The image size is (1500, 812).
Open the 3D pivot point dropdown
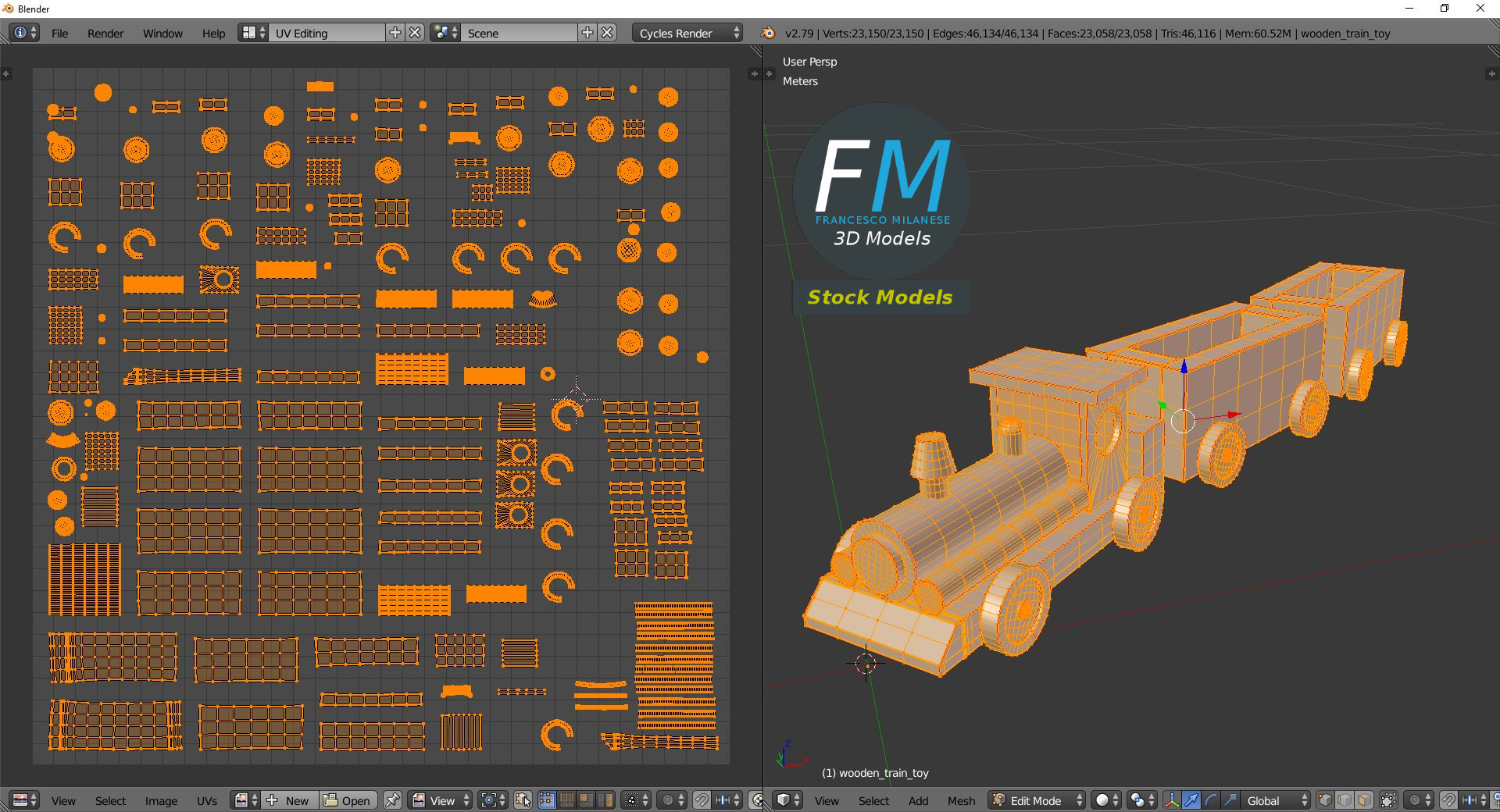1142,800
